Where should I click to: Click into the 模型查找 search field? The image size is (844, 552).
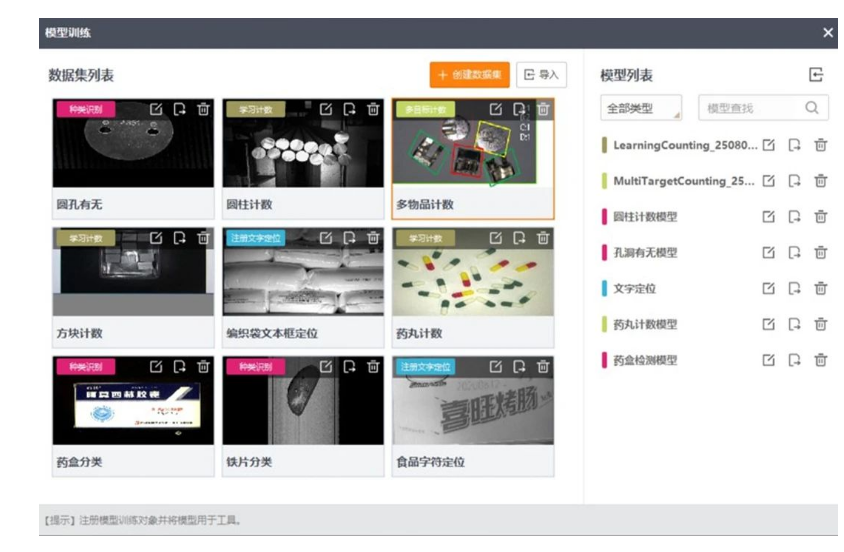click(750, 108)
